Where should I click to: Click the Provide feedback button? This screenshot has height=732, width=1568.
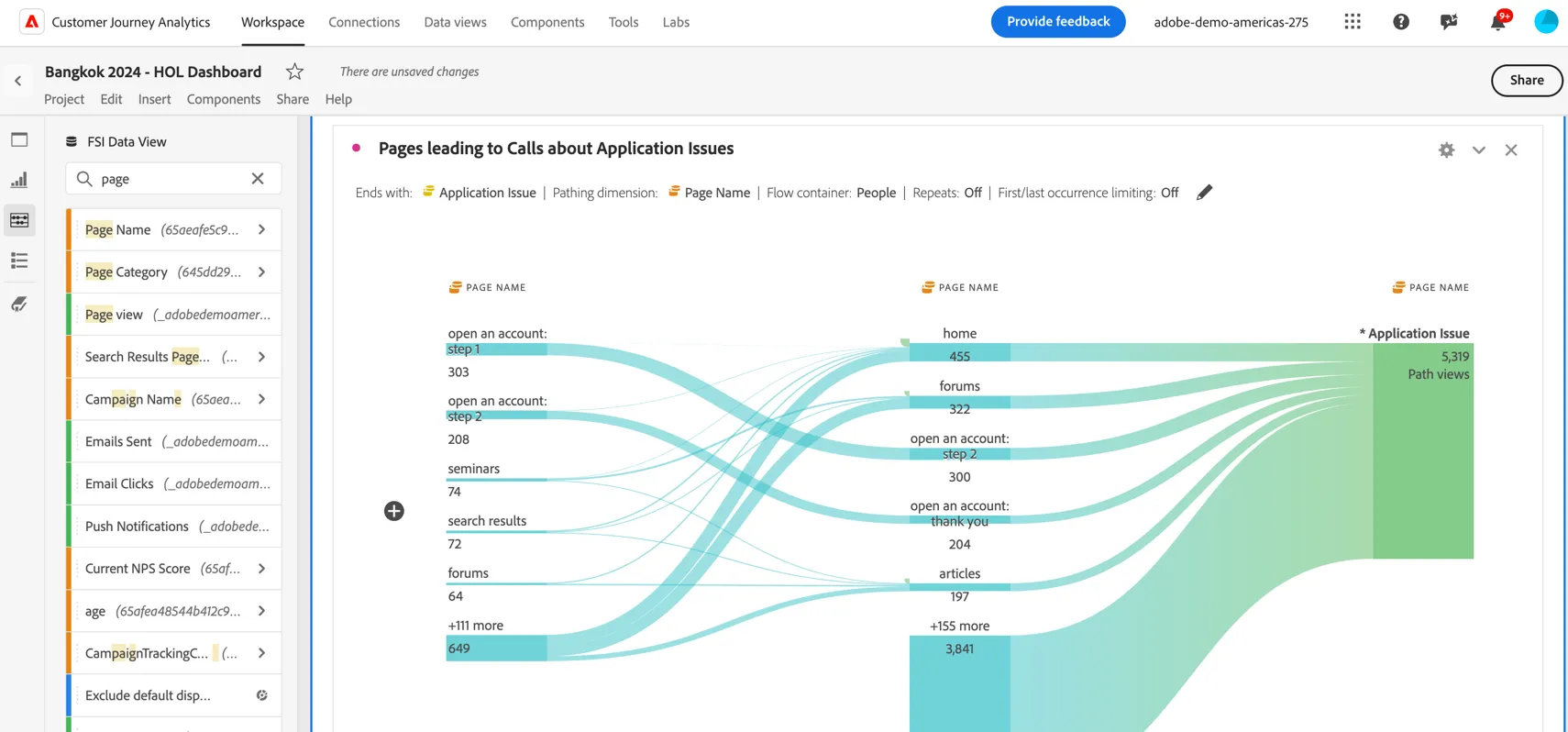[x=1058, y=21]
